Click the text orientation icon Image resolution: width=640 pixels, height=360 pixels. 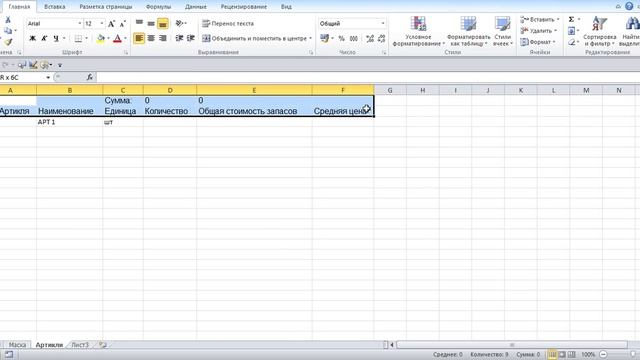coord(180,23)
